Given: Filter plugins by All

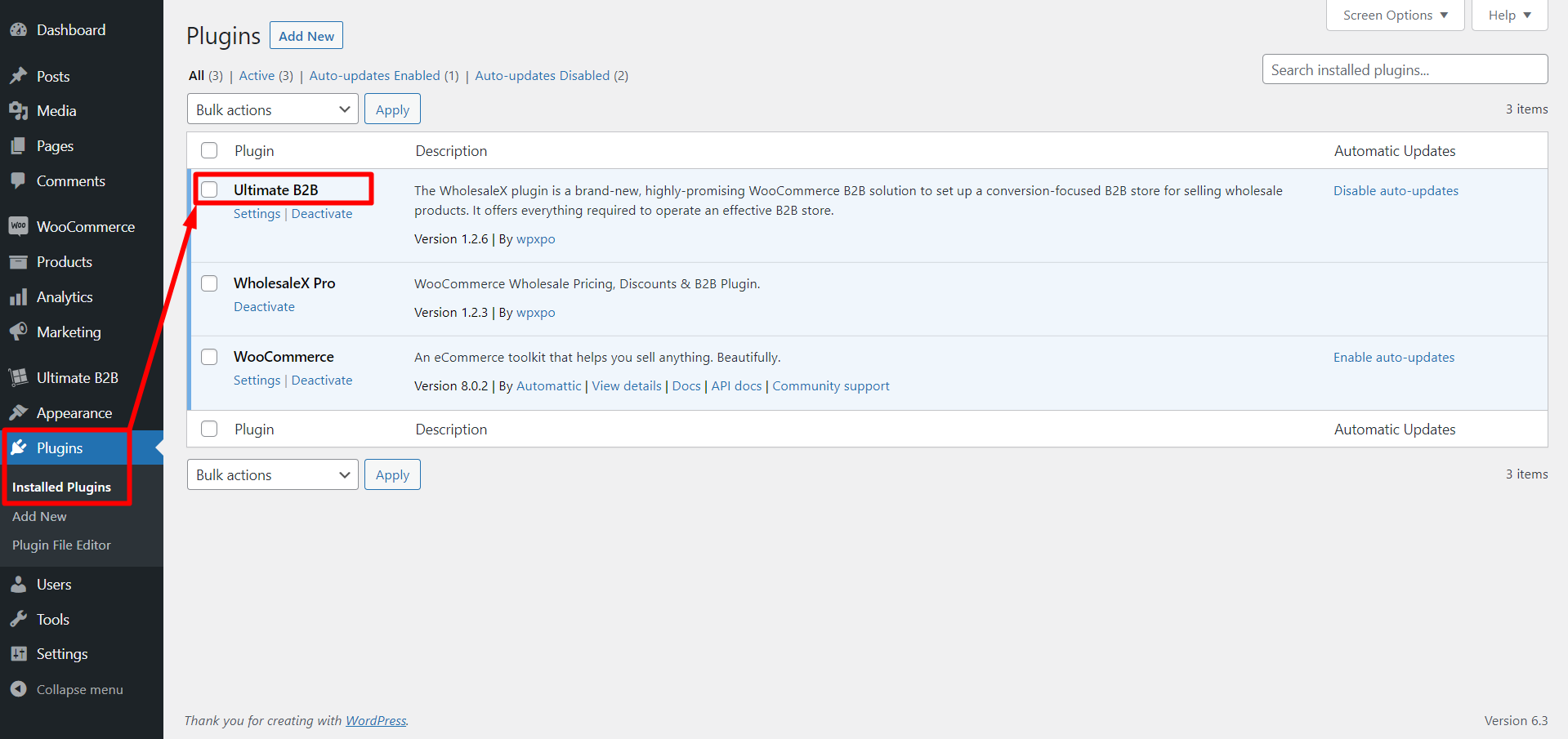Looking at the screenshot, I should click(196, 75).
